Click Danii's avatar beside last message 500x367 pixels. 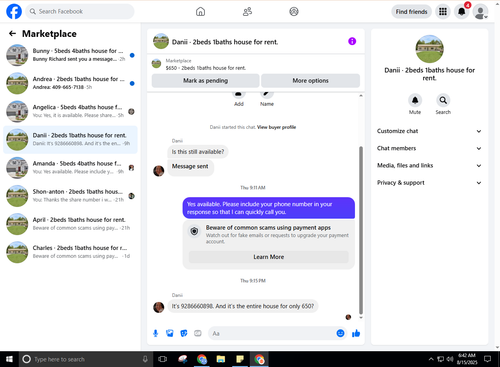pyautogui.click(x=159, y=307)
